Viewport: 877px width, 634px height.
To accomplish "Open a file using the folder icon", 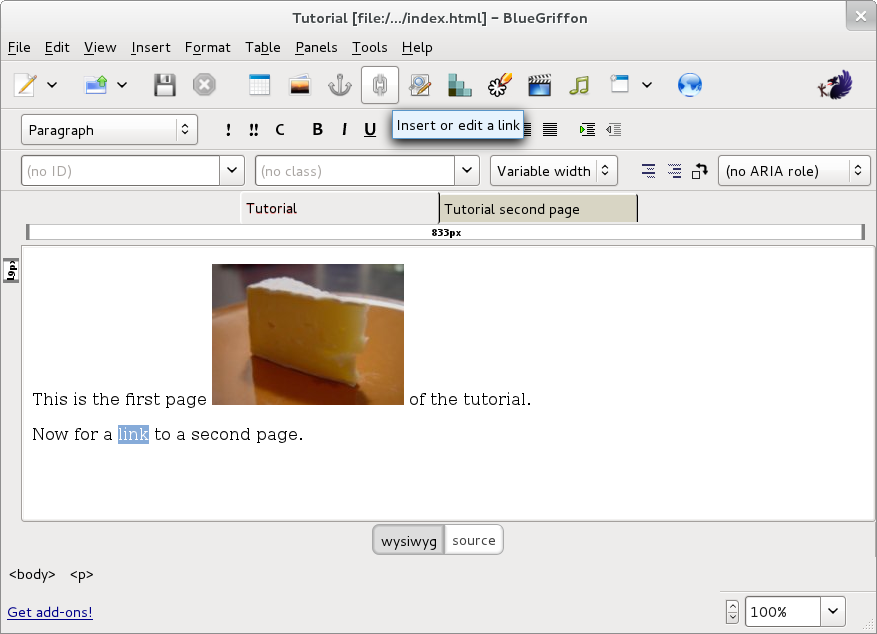I will [x=96, y=85].
